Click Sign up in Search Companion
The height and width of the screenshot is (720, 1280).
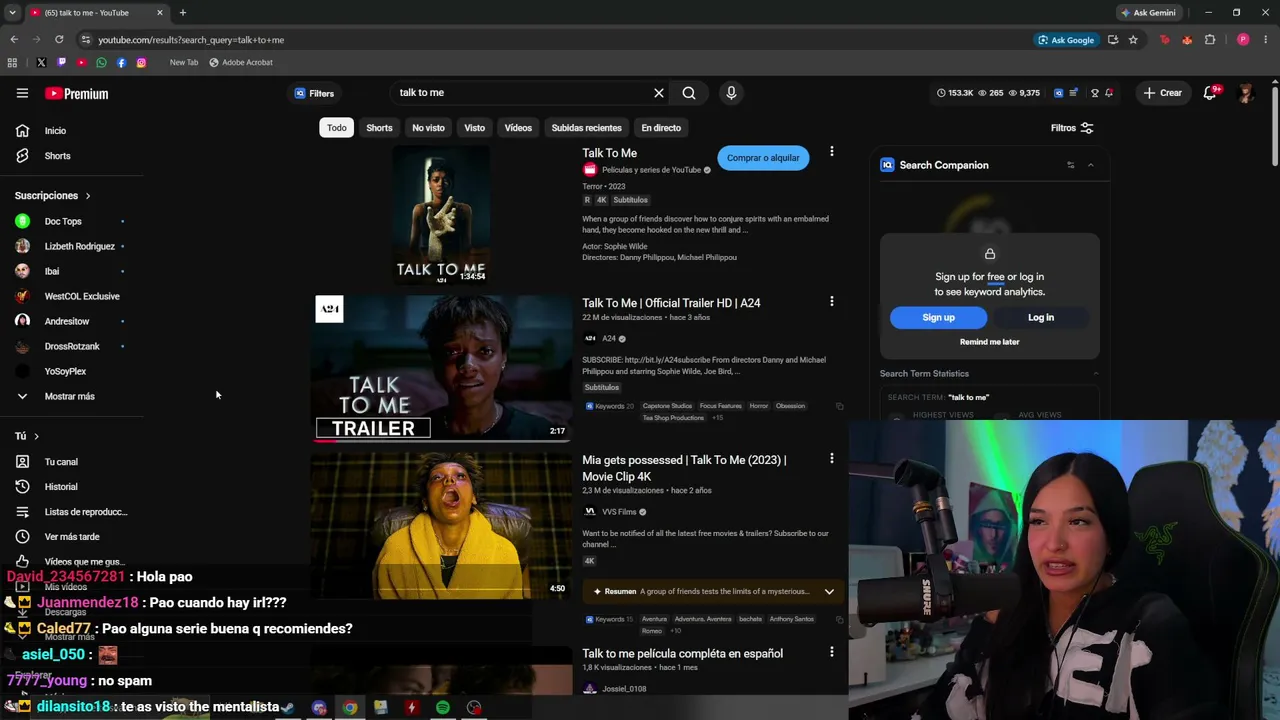click(938, 317)
